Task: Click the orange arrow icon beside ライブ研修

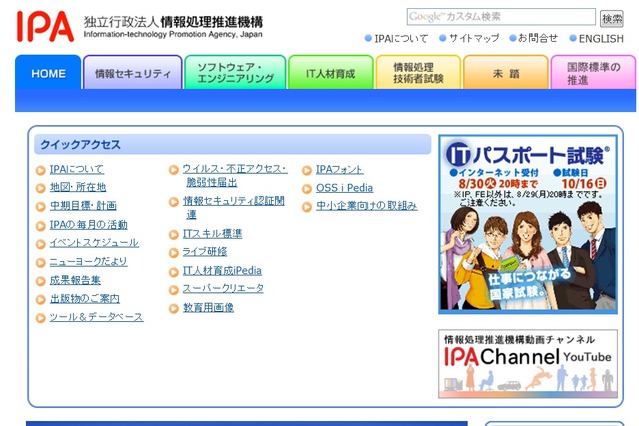Action: 174,253
